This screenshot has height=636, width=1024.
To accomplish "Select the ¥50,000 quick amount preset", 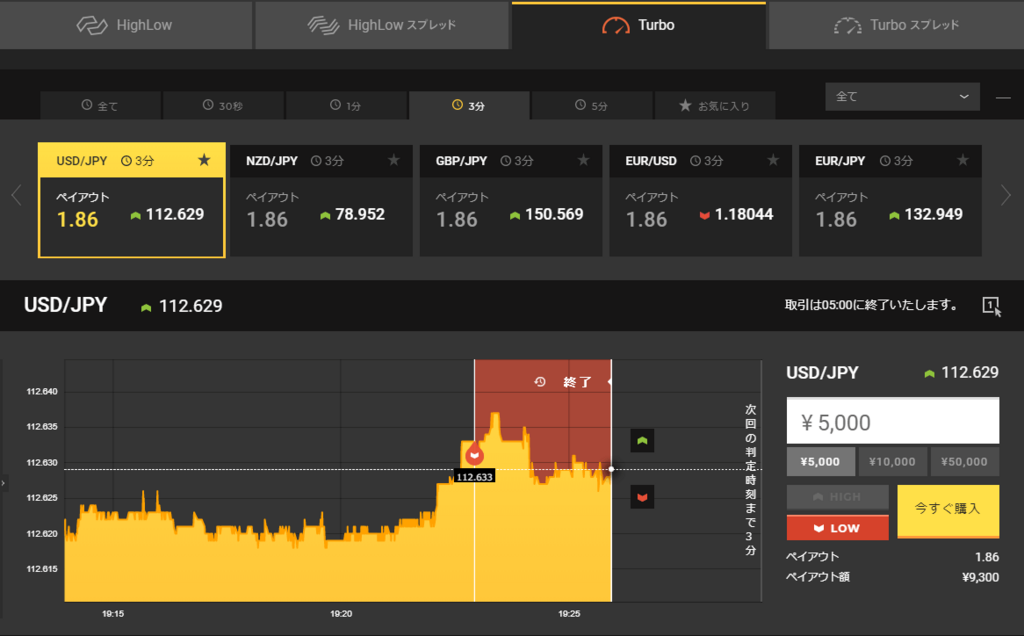I will tap(964, 462).
